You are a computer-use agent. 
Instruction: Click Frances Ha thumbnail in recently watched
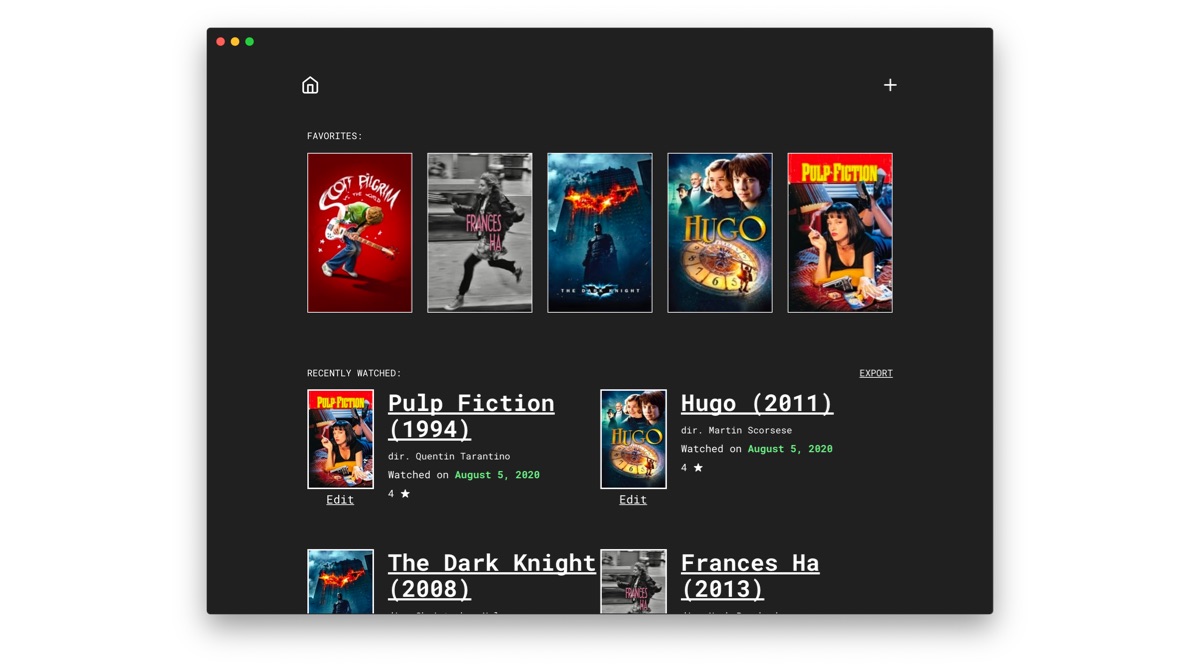click(x=633, y=581)
